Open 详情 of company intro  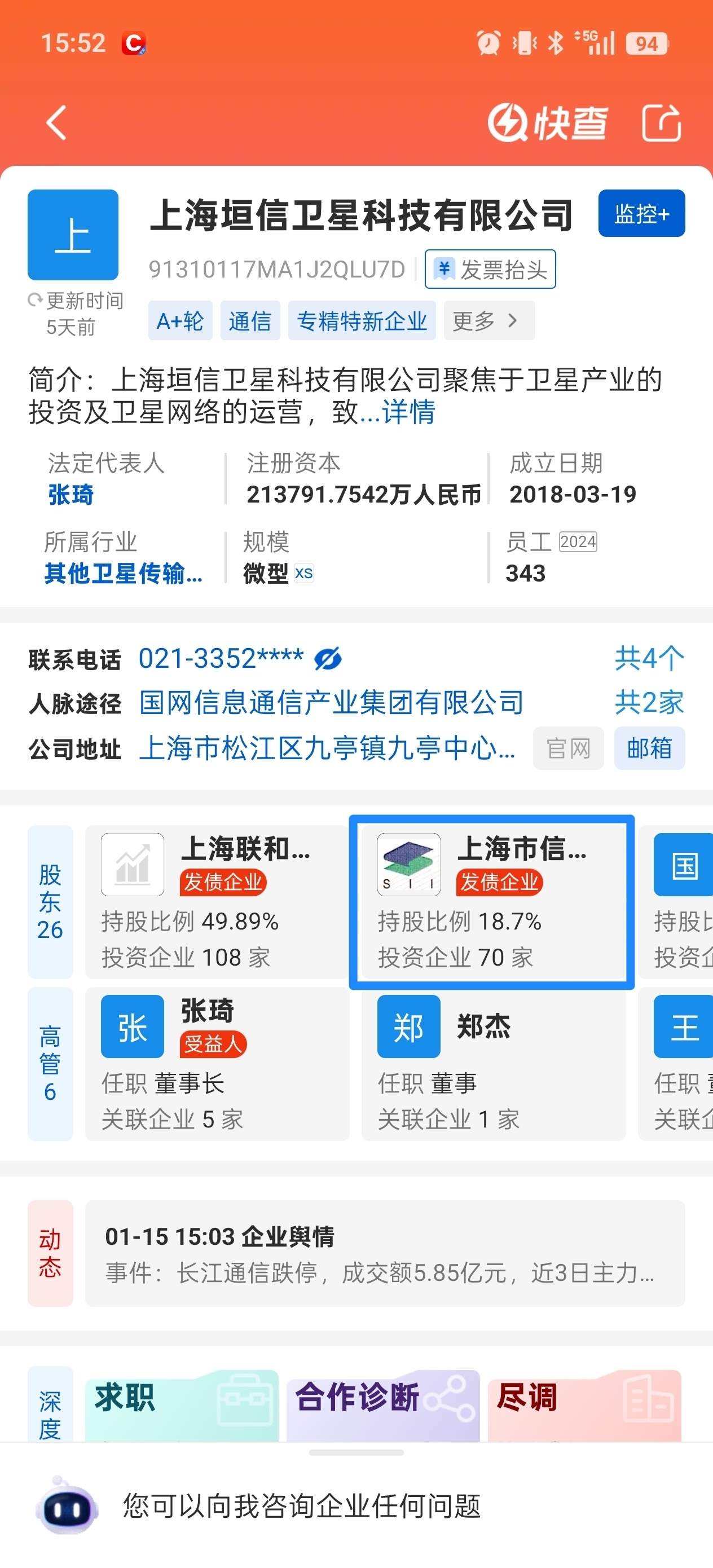(408, 412)
